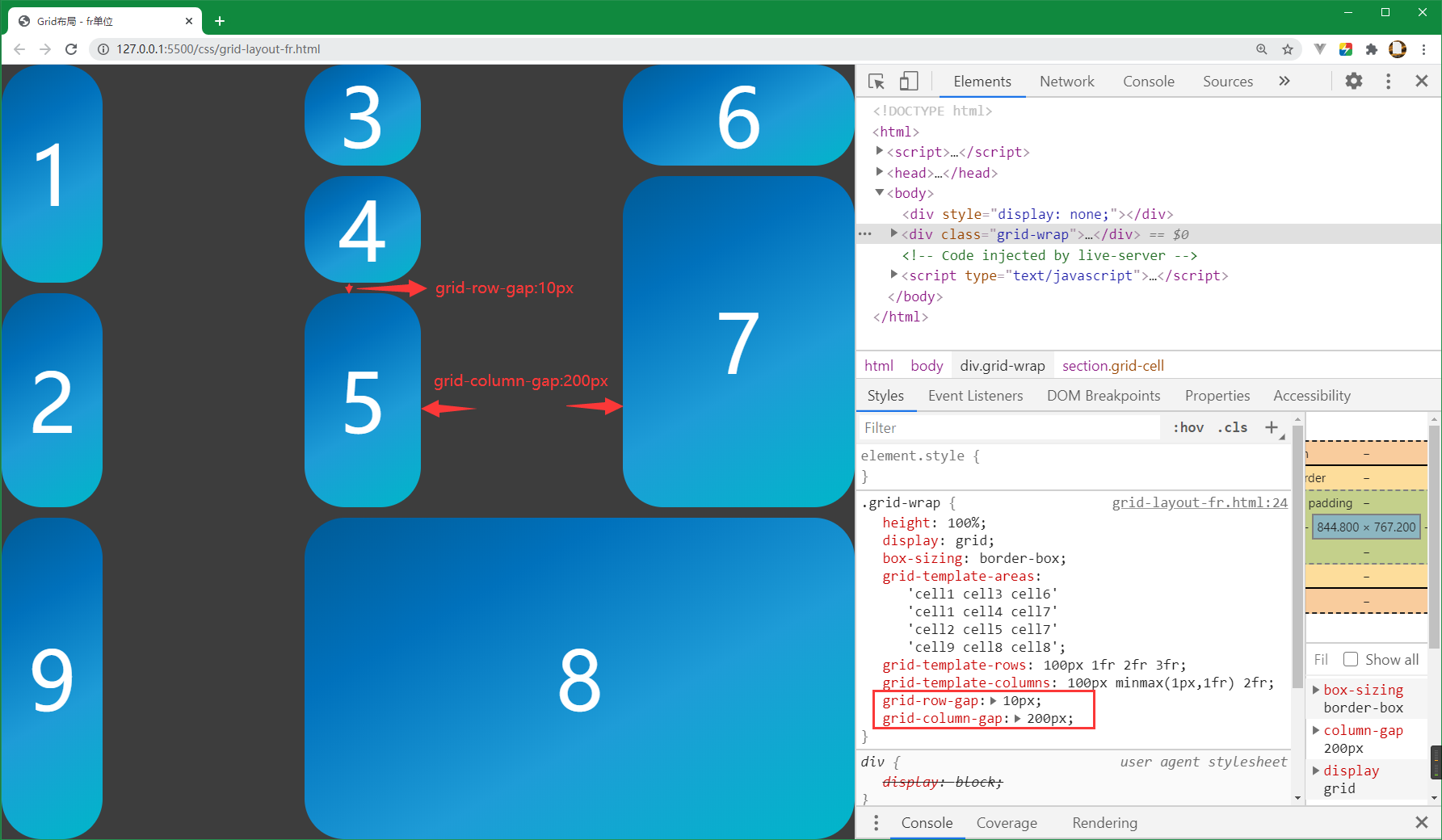Open a new browser tab
1442x840 pixels.
point(220,21)
